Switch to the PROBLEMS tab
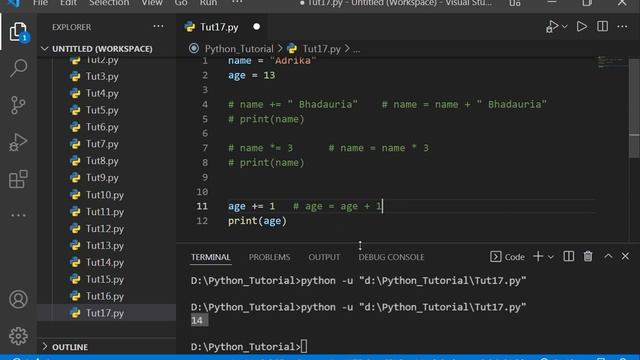The height and width of the screenshot is (360, 640). click(x=269, y=257)
